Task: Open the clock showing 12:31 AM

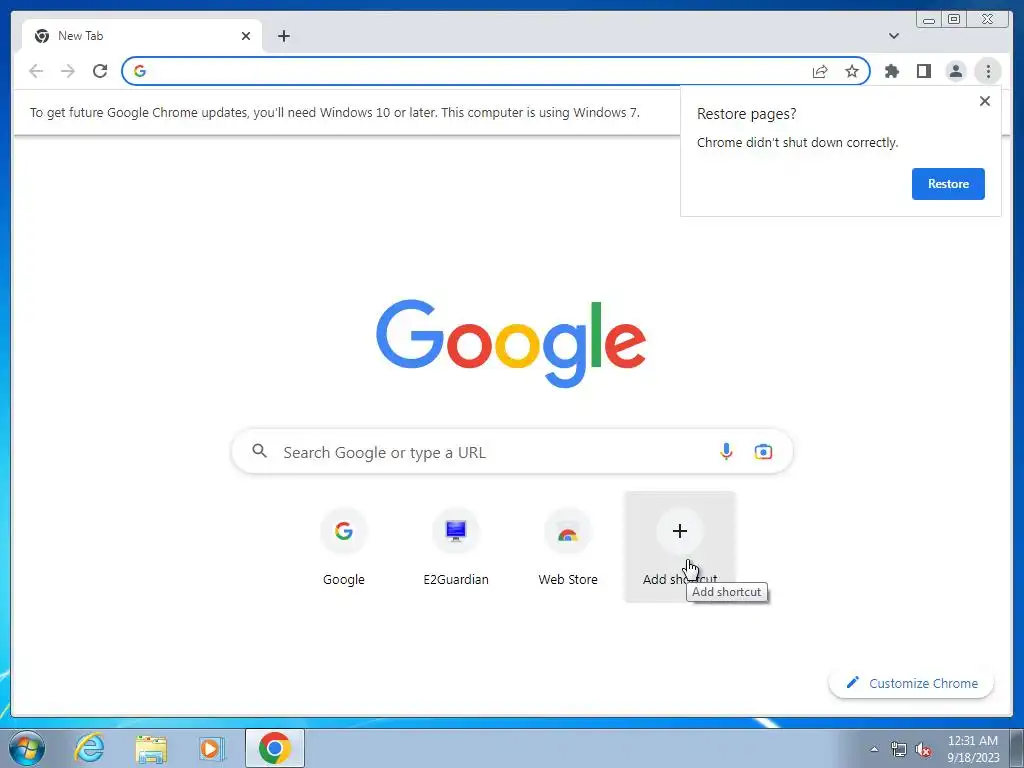Action: click(x=972, y=749)
